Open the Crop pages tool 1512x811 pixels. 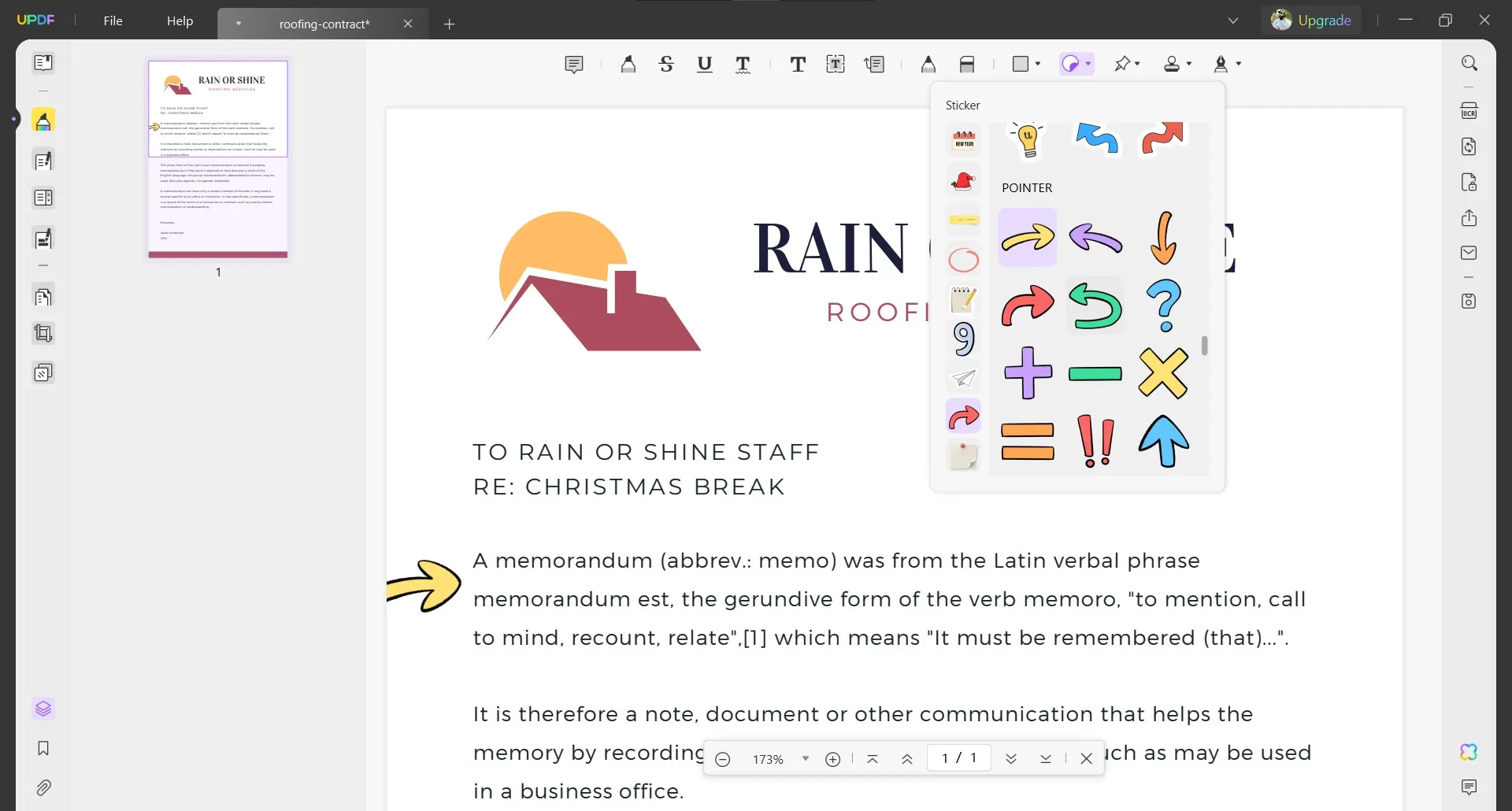point(43,333)
